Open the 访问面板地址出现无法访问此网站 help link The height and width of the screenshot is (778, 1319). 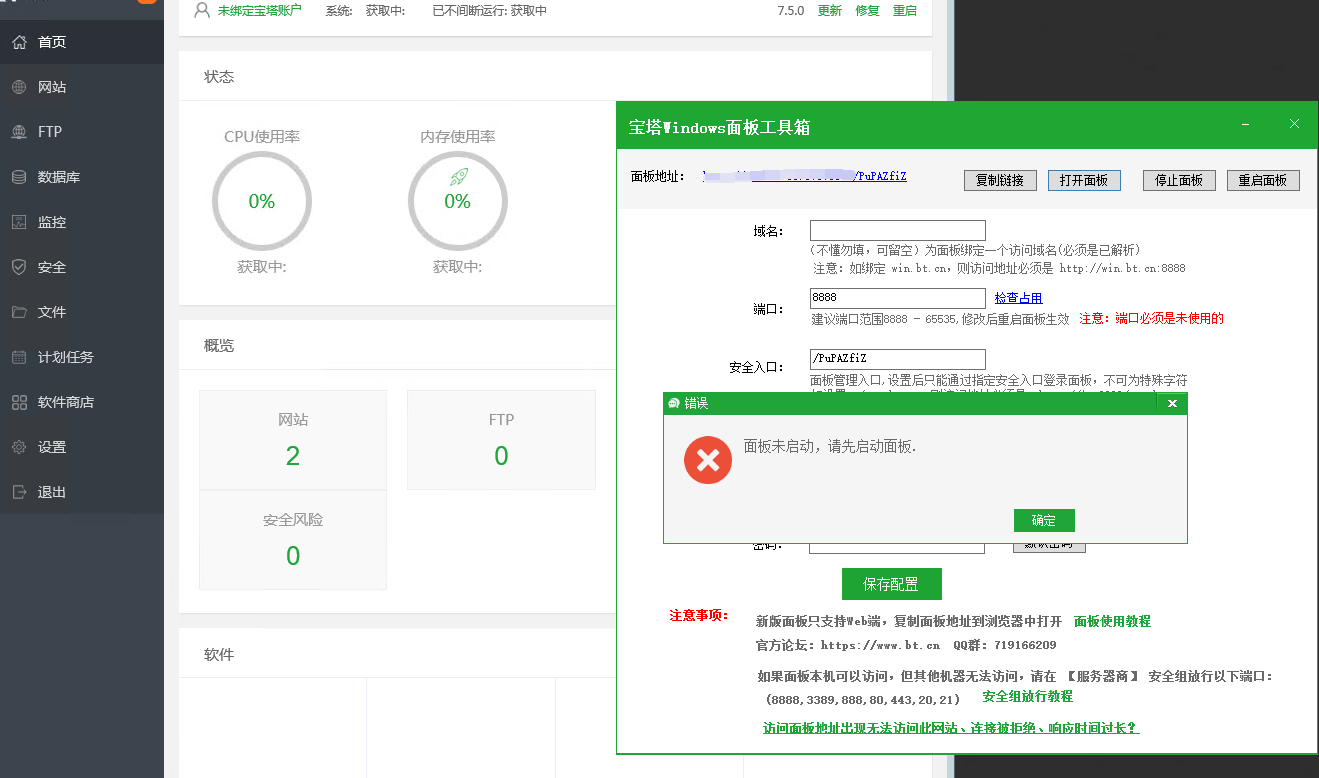[951, 728]
